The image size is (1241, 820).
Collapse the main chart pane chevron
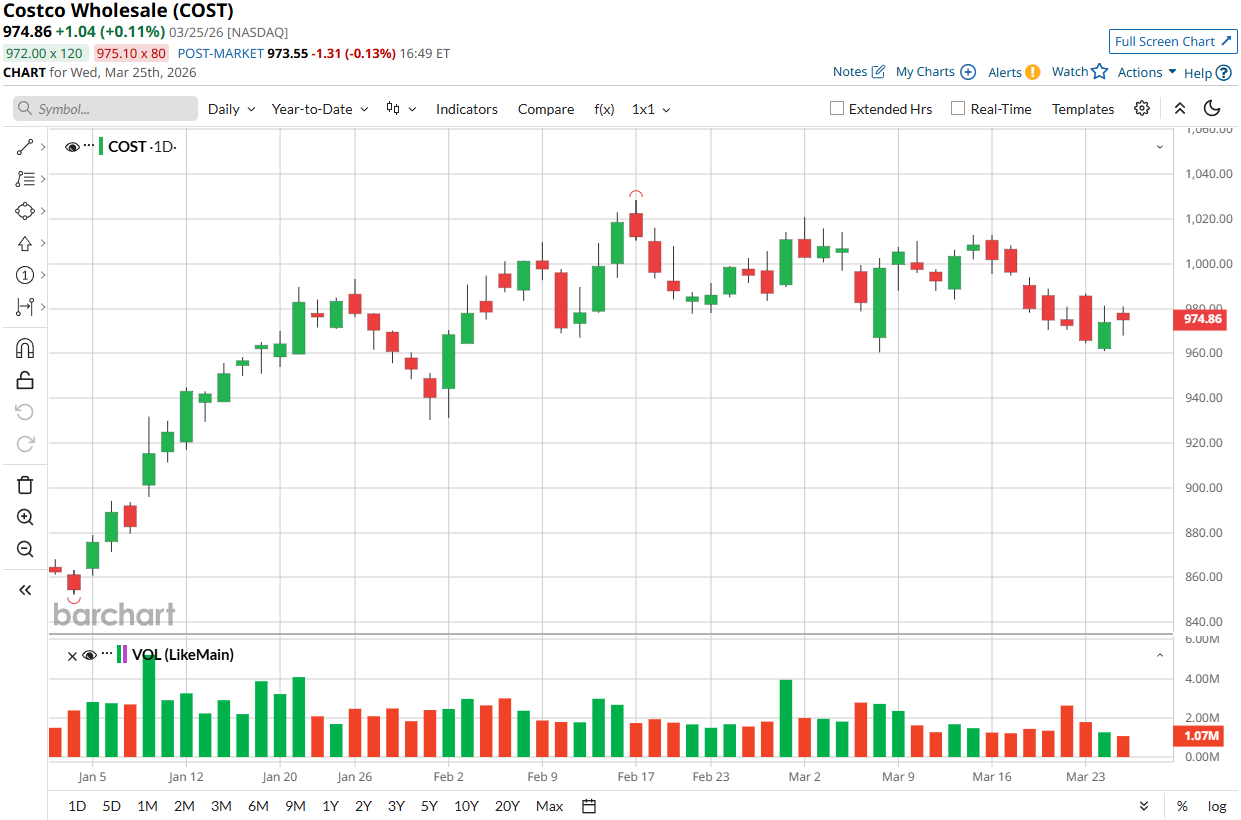tap(1160, 147)
